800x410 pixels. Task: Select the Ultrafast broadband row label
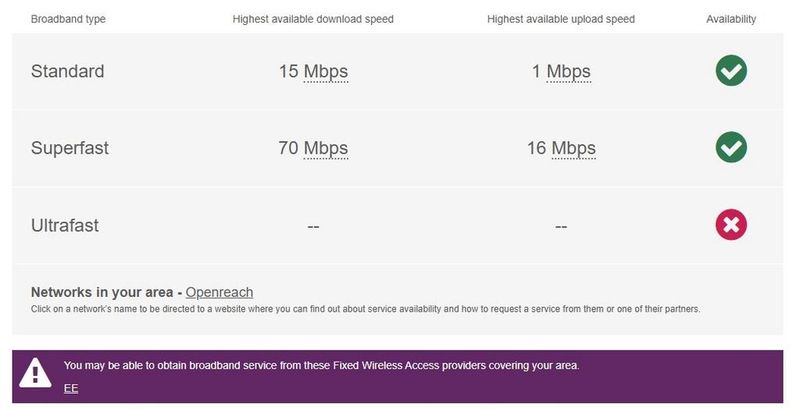click(67, 226)
